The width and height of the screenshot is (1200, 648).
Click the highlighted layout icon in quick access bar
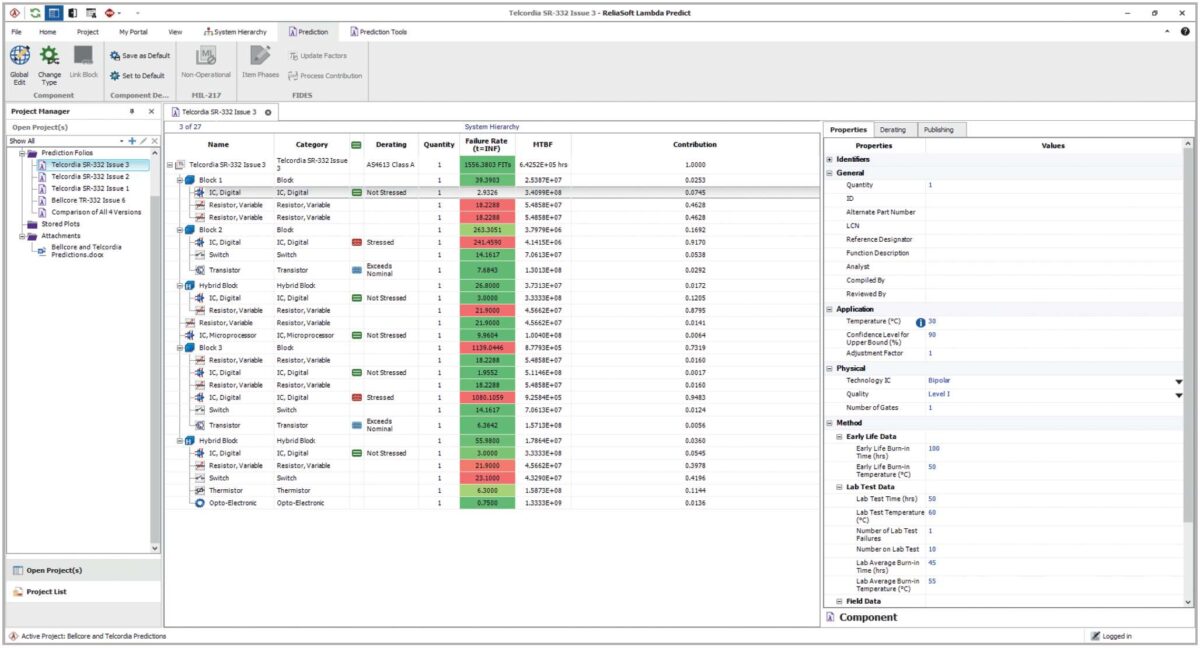pos(54,13)
